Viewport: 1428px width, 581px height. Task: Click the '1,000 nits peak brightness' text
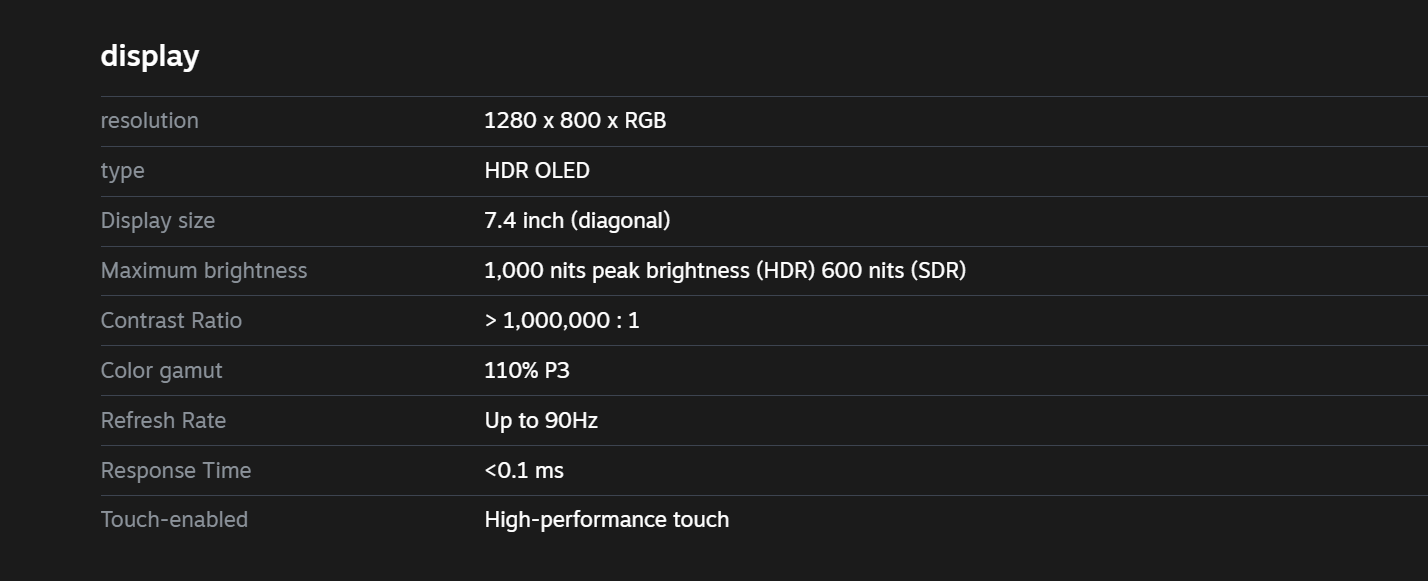617,271
